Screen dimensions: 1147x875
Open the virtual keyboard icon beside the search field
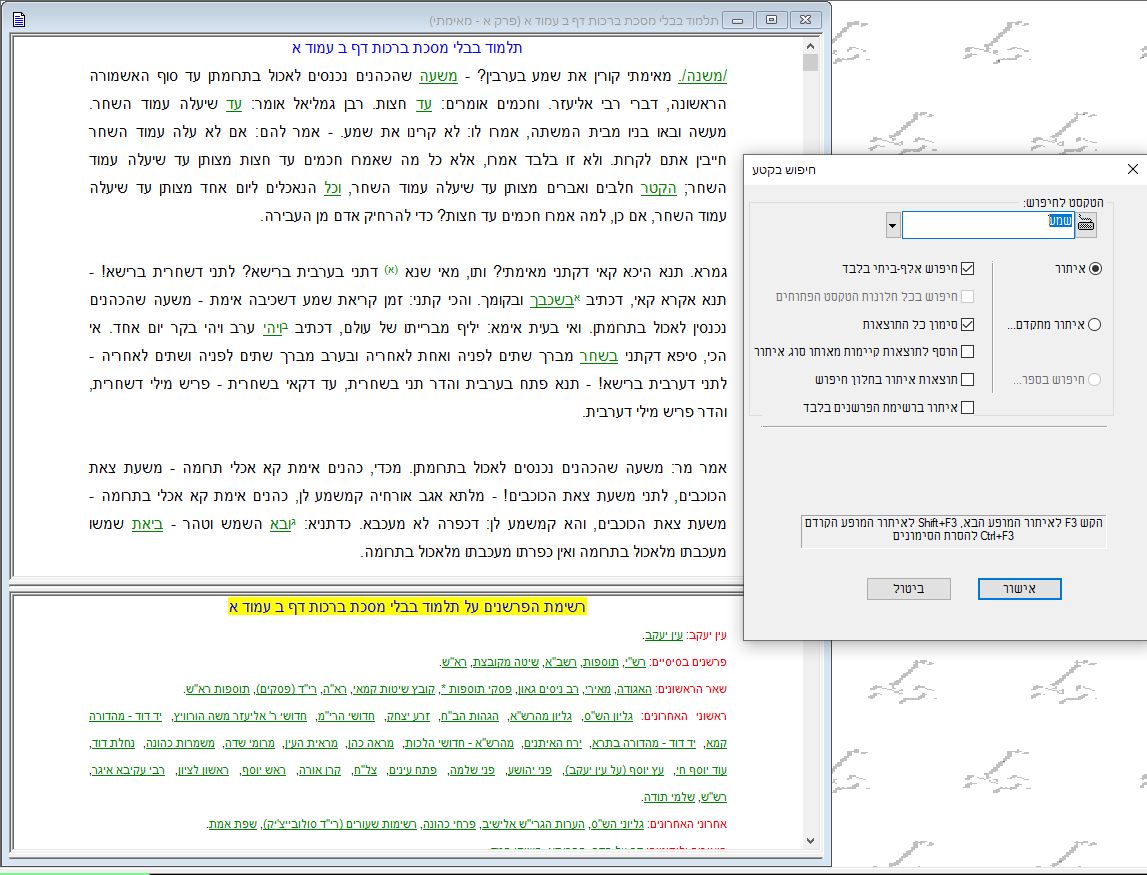coord(1086,224)
